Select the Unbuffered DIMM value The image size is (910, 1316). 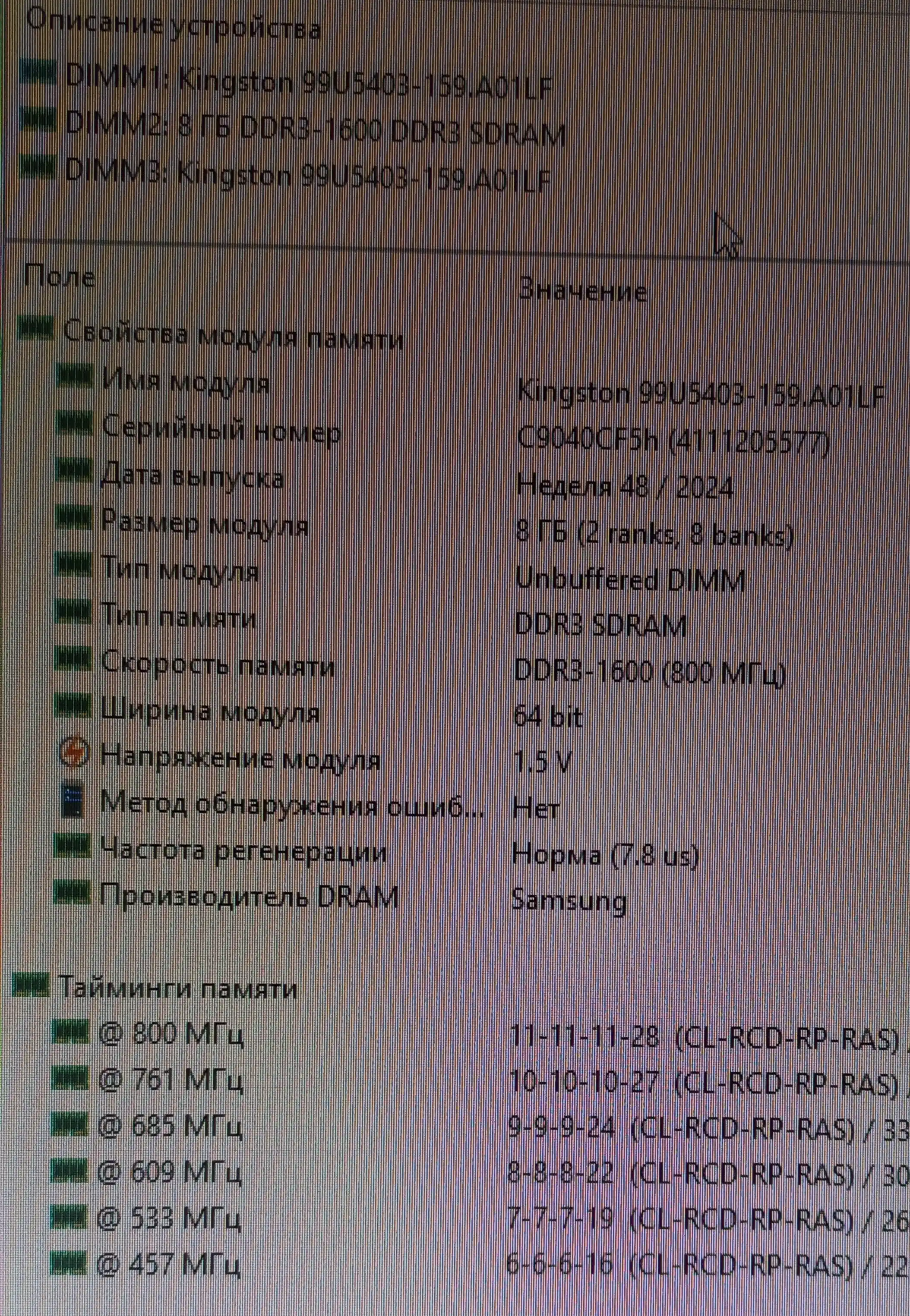pos(630,580)
